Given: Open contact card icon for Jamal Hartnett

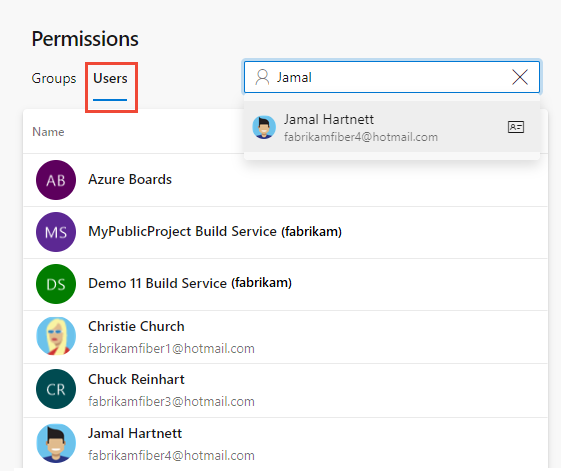Looking at the screenshot, I should 516,127.
